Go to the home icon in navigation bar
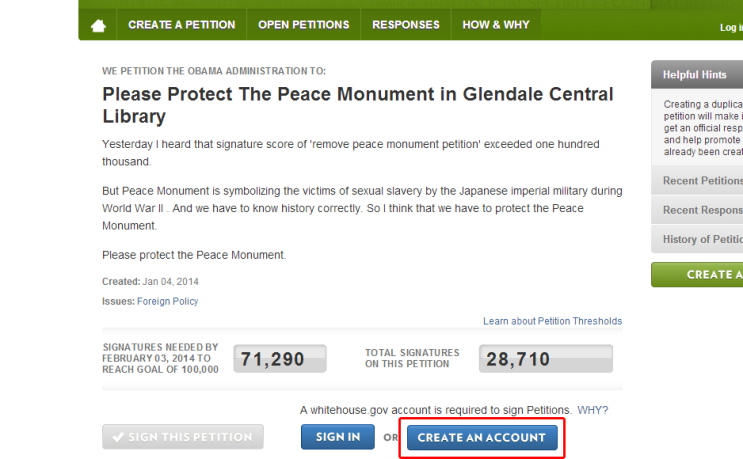Viewport: 743px width, 459px height. [98, 25]
